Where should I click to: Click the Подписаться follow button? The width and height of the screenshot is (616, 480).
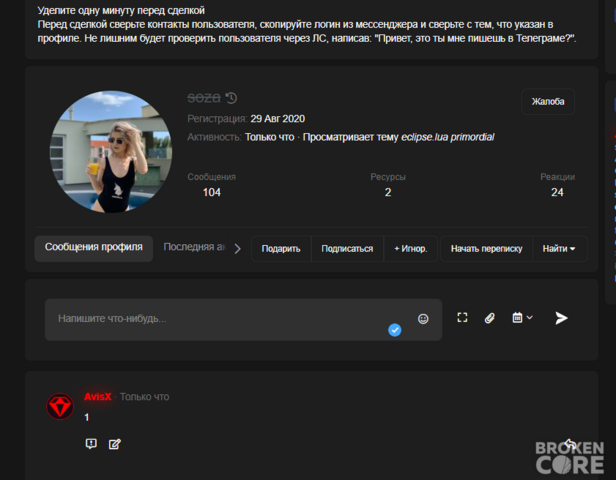(x=347, y=249)
